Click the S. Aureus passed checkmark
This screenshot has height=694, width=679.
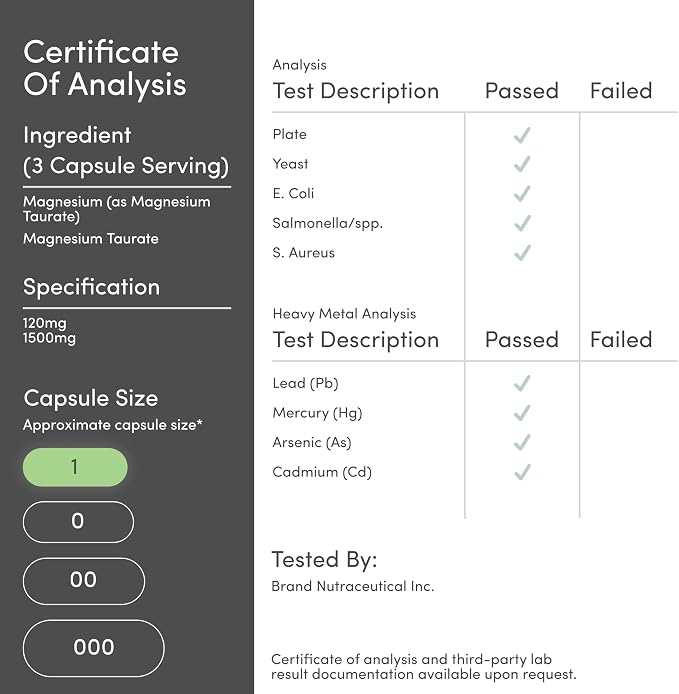(x=522, y=253)
